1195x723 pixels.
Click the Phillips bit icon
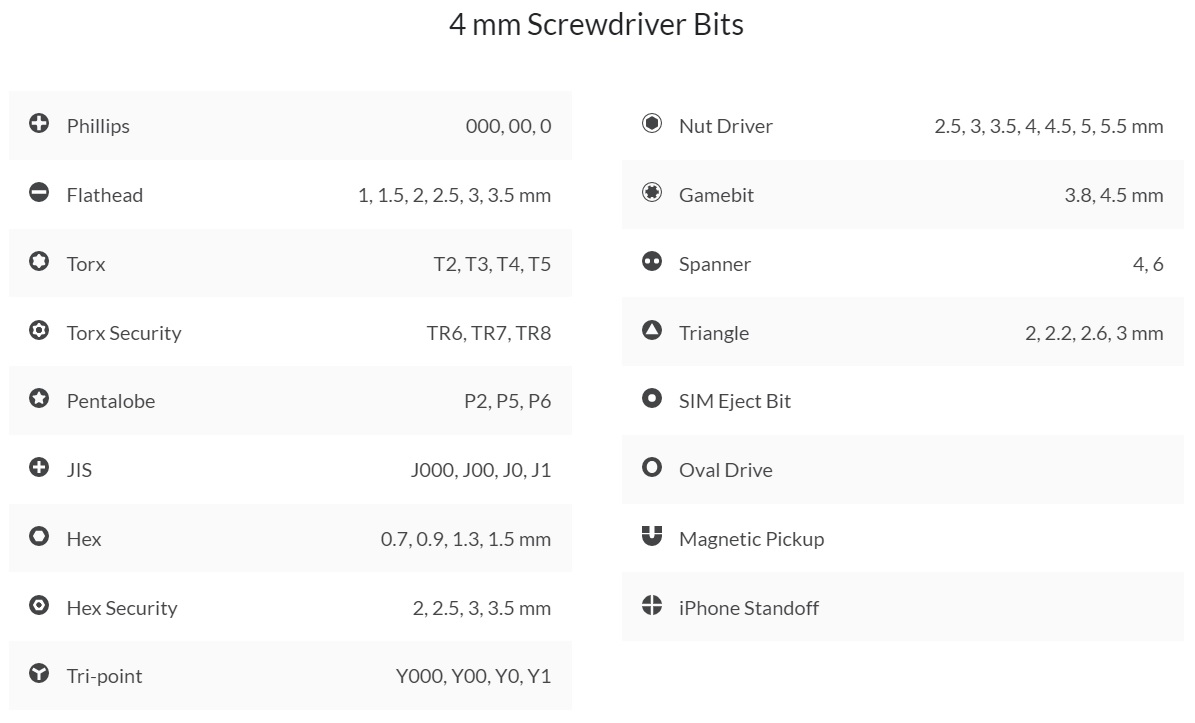click(x=39, y=124)
